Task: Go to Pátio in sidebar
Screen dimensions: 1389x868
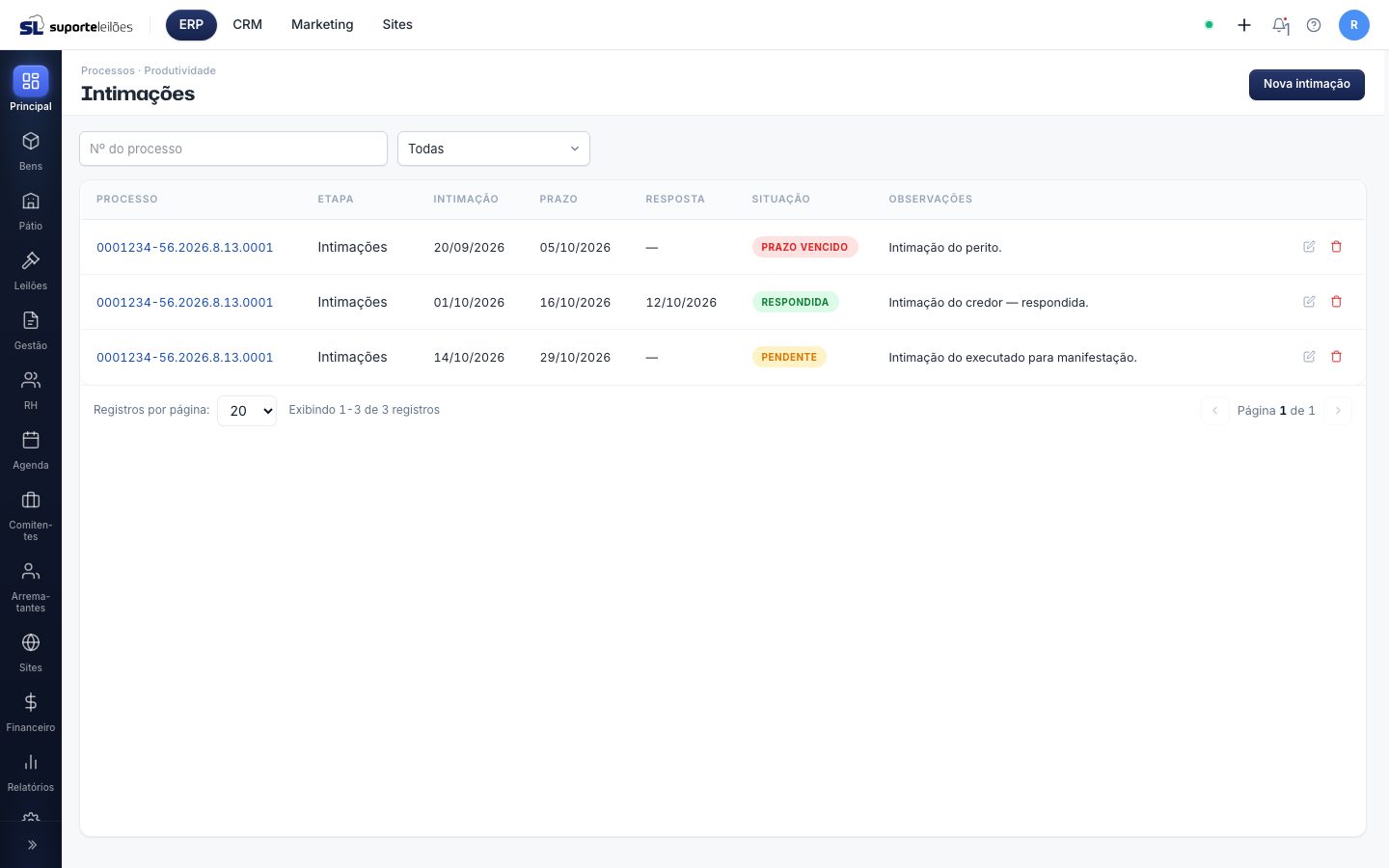Action: [x=31, y=211]
